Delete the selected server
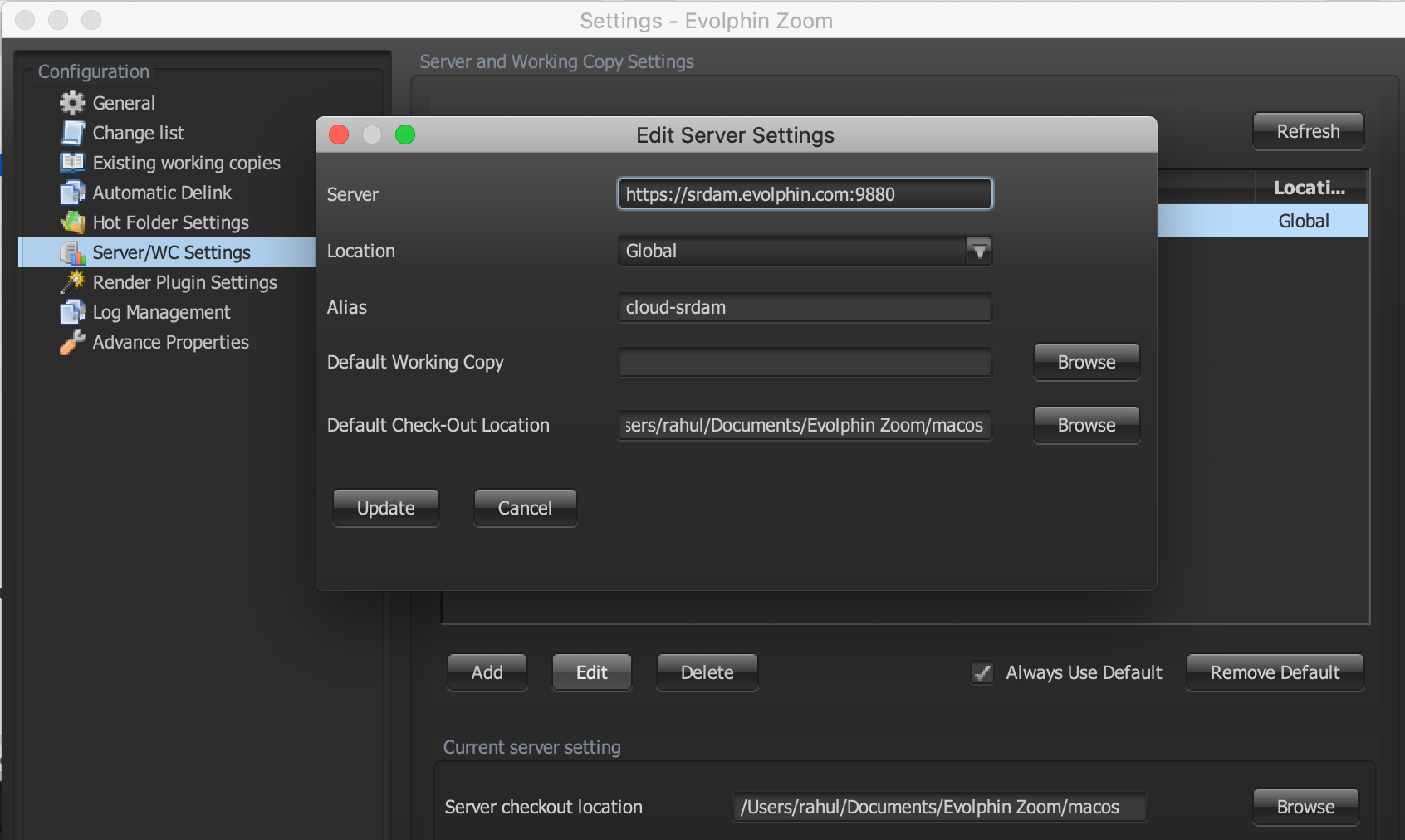Screen dimensions: 1405x840 click(707, 672)
